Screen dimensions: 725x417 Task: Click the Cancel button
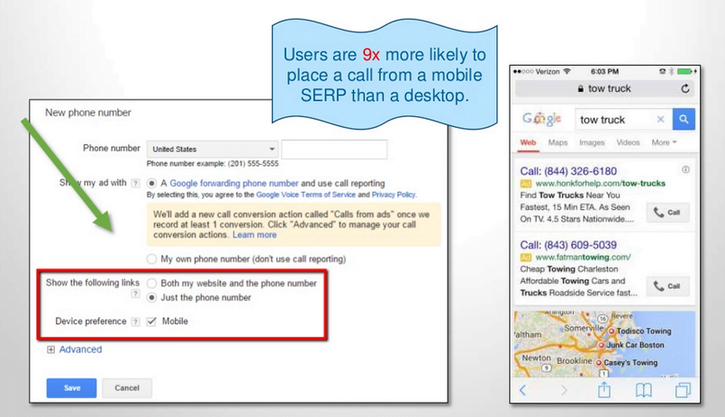127,388
